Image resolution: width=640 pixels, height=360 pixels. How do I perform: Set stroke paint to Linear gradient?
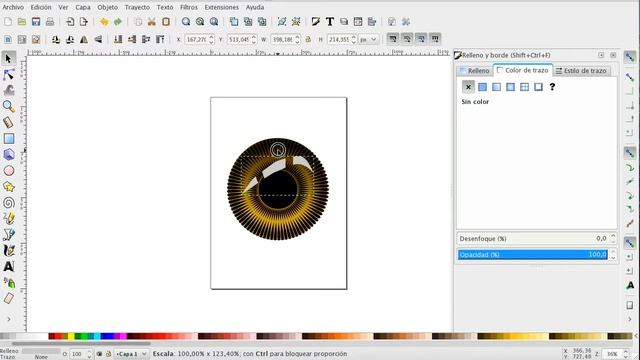click(496, 87)
